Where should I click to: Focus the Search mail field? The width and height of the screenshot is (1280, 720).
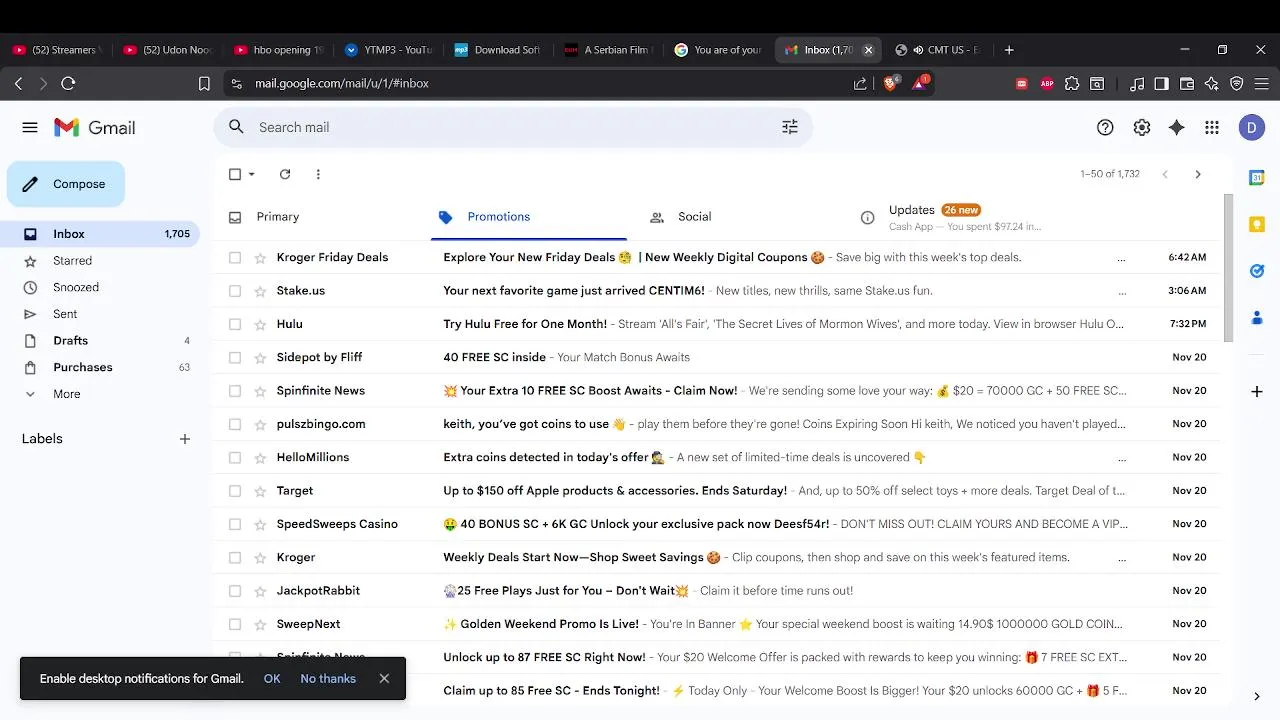(512, 127)
